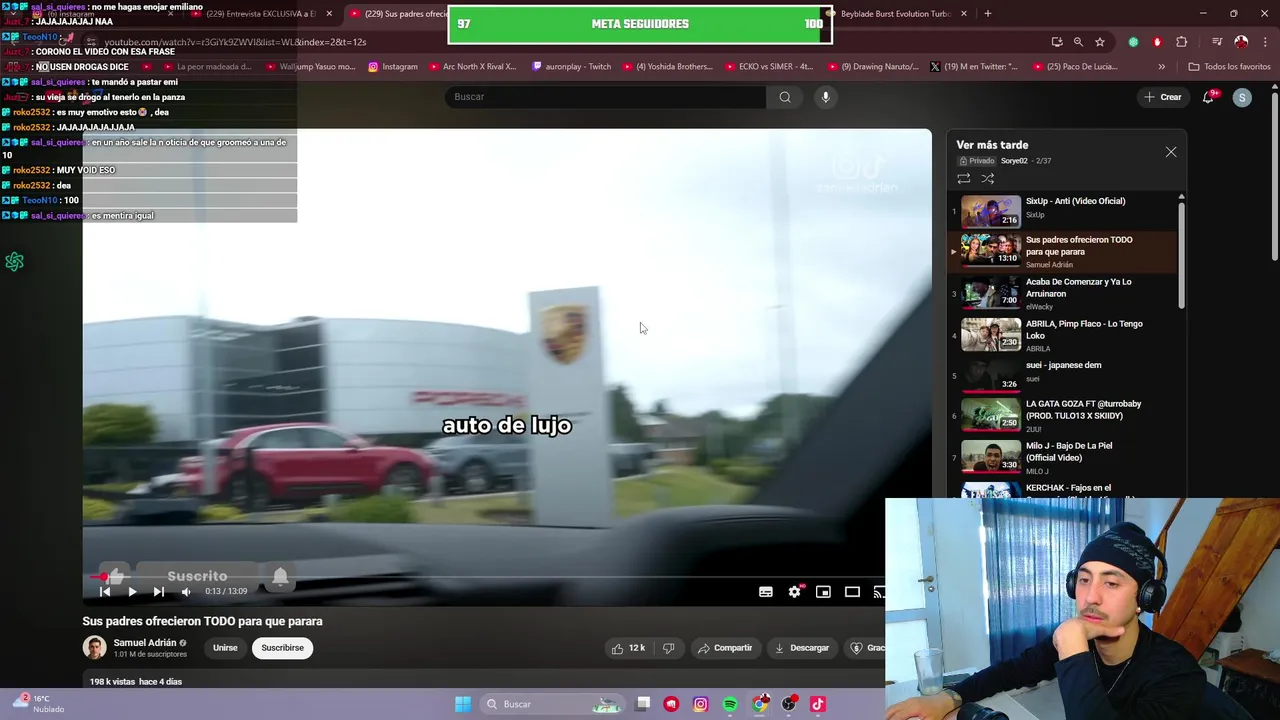Viewport: 1280px width, 720px height.
Task: Click the YouTube search magnifier button
Action: coord(785,97)
